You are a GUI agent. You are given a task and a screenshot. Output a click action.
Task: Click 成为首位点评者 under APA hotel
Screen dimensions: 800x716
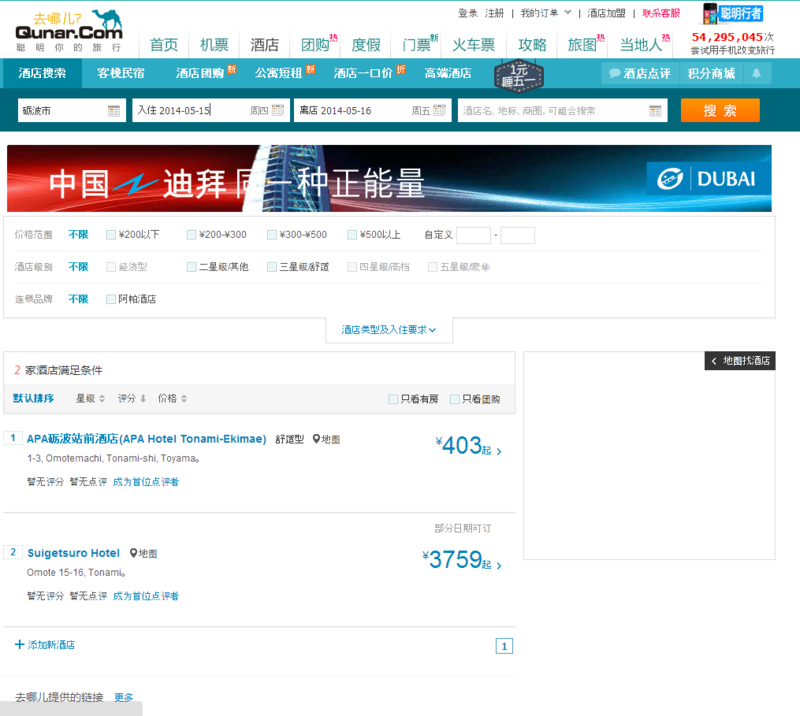(146, 482)
